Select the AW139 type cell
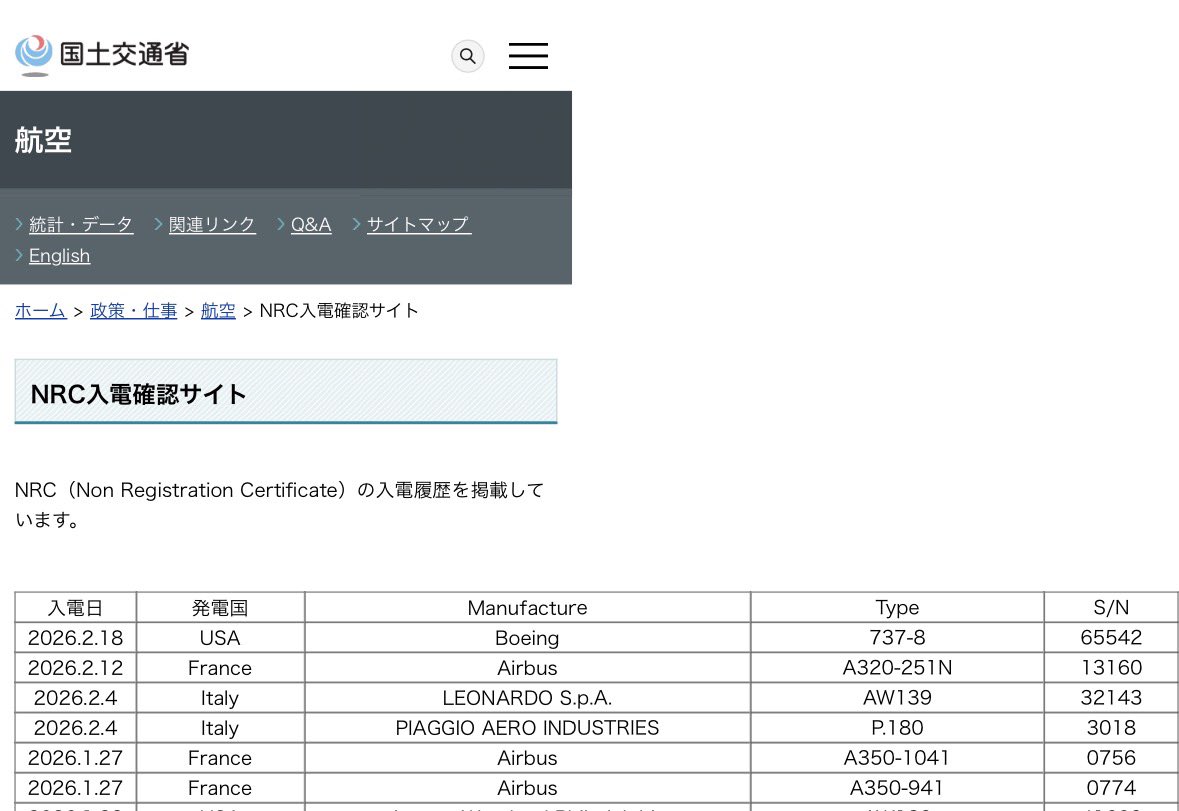The image size is (1179, 811). tap(897, 698)
